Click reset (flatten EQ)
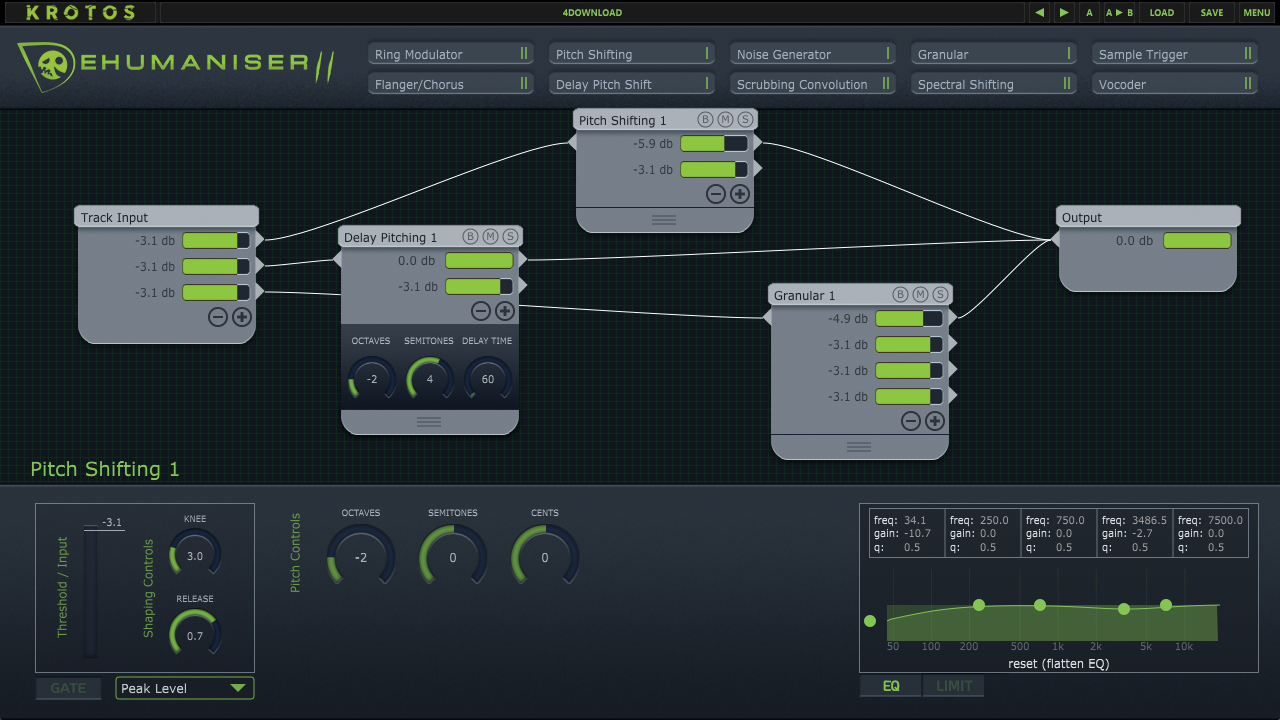Viewport: 1280px width, 720px height. click(x=1058, y=664)
